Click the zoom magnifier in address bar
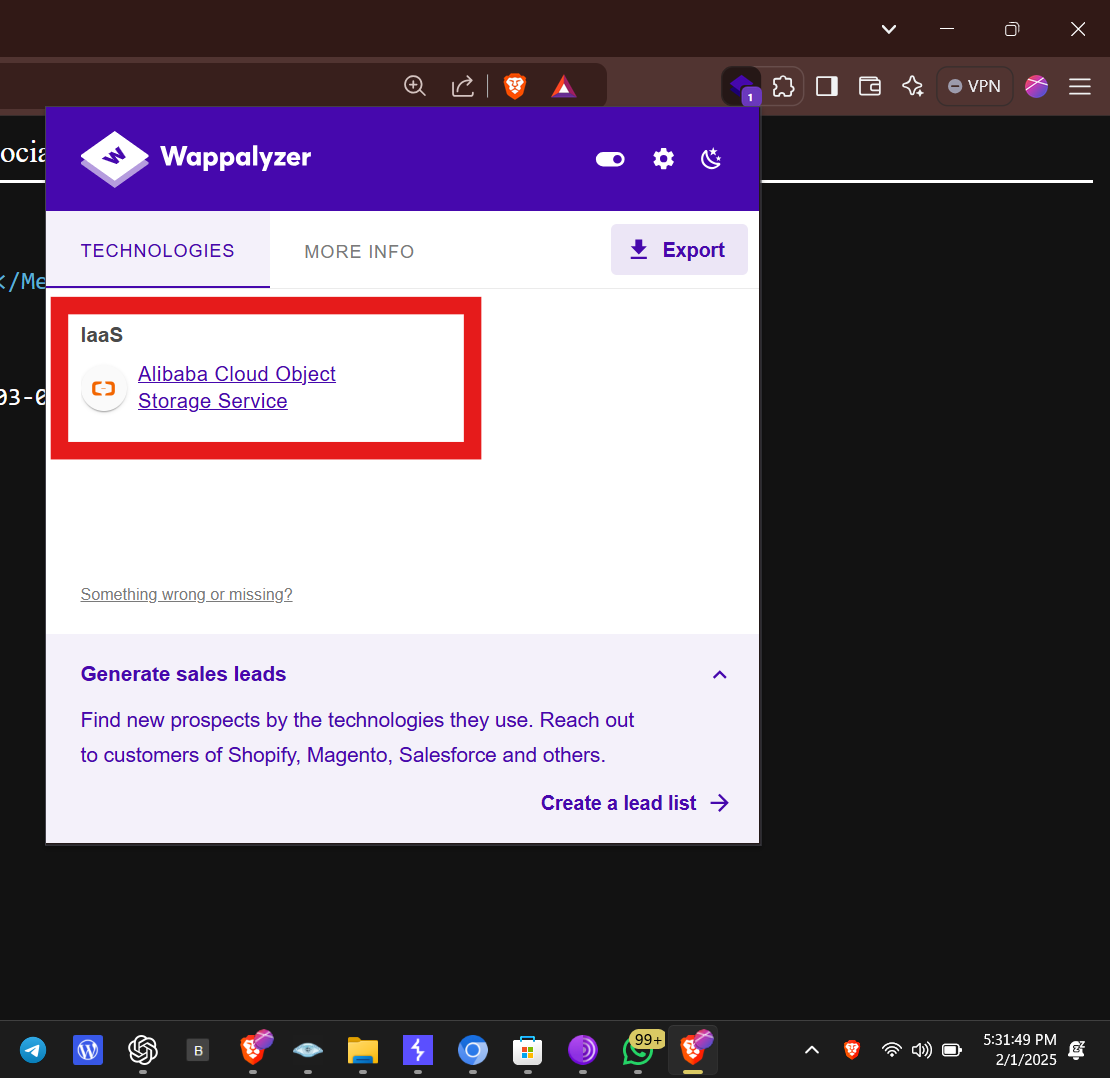Image resolution: width=1110 pixels, height=1078 pixels. coord(415,86)
